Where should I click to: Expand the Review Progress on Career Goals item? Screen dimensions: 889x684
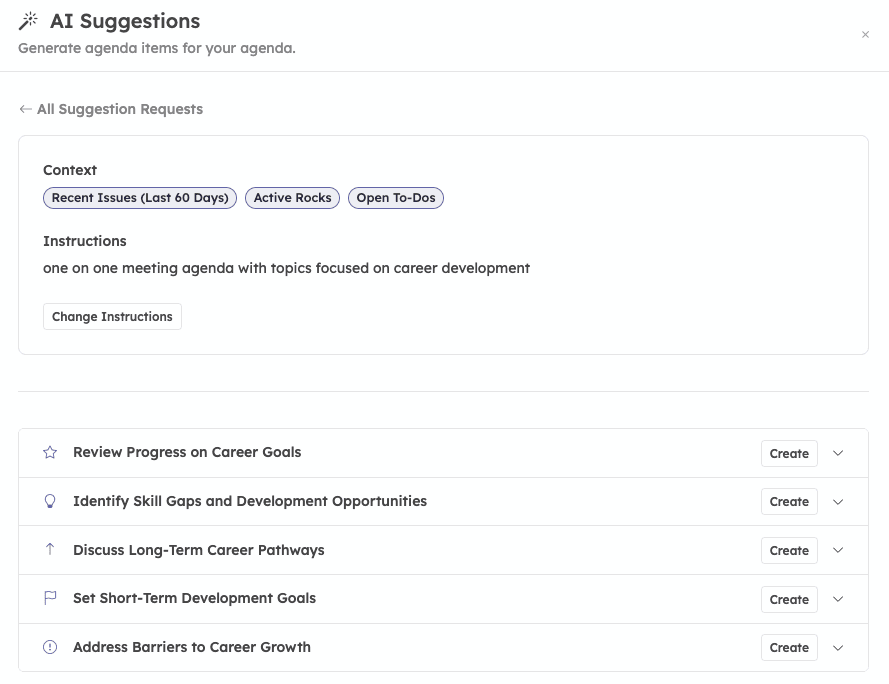point(838,453)
